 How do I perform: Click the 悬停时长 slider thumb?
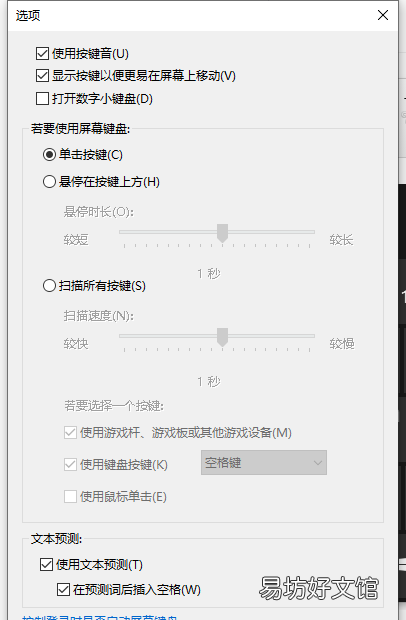(223, 233)
